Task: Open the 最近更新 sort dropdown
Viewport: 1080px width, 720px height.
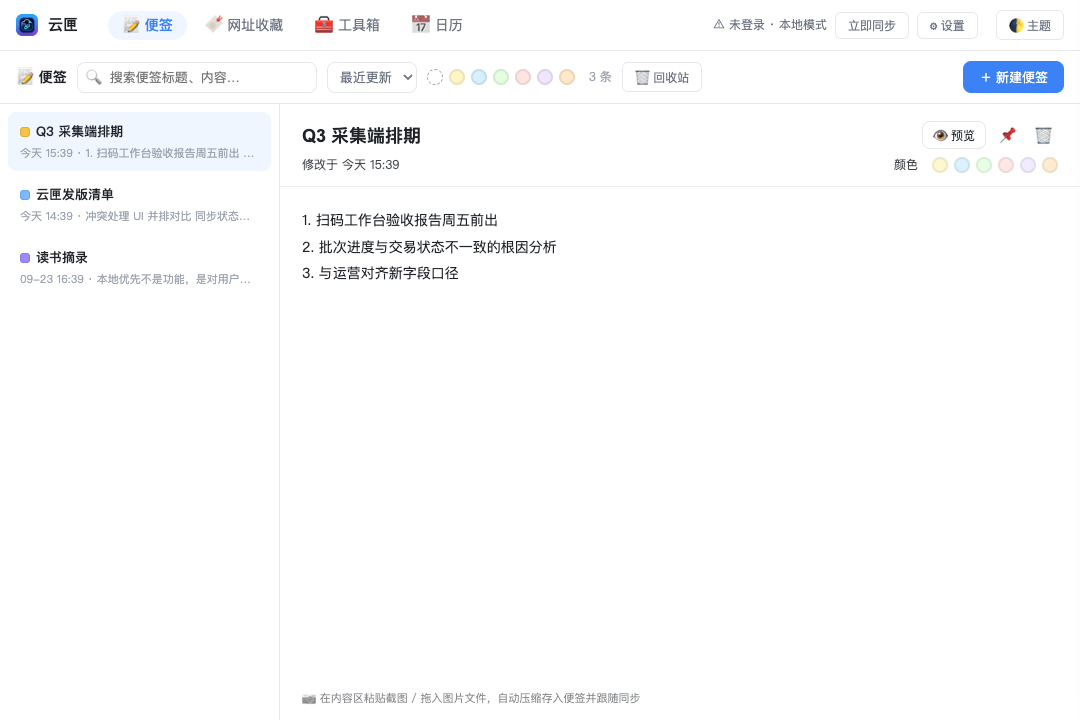Action: tap(372, 77)
